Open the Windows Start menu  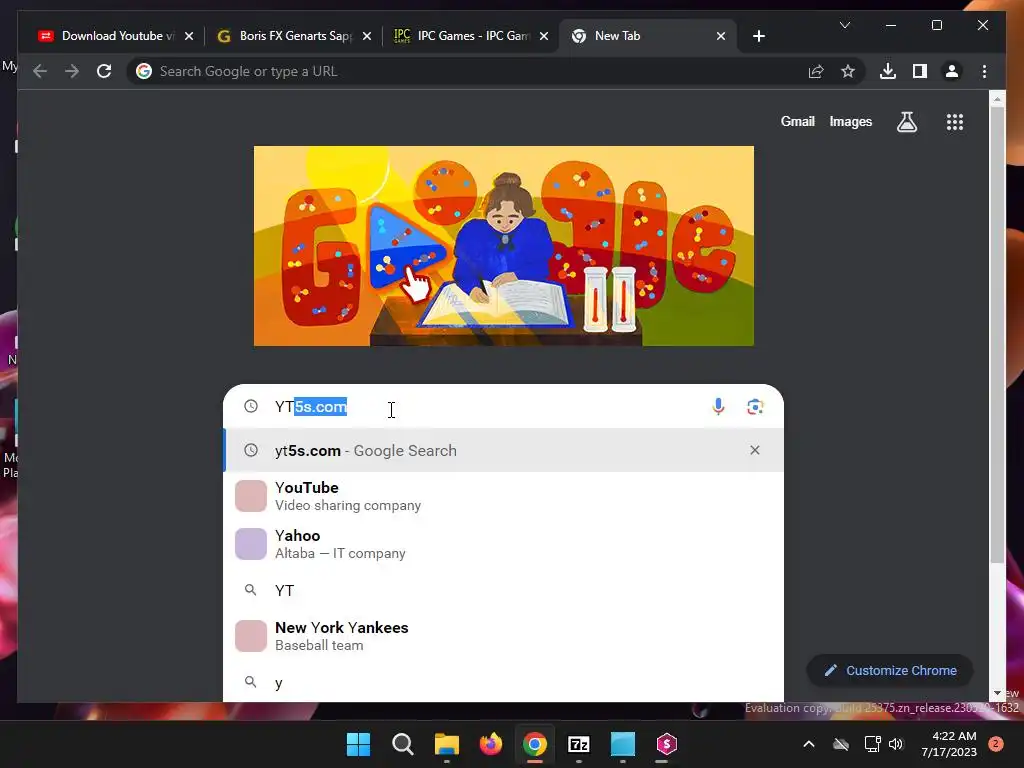(x=358, y=744)
